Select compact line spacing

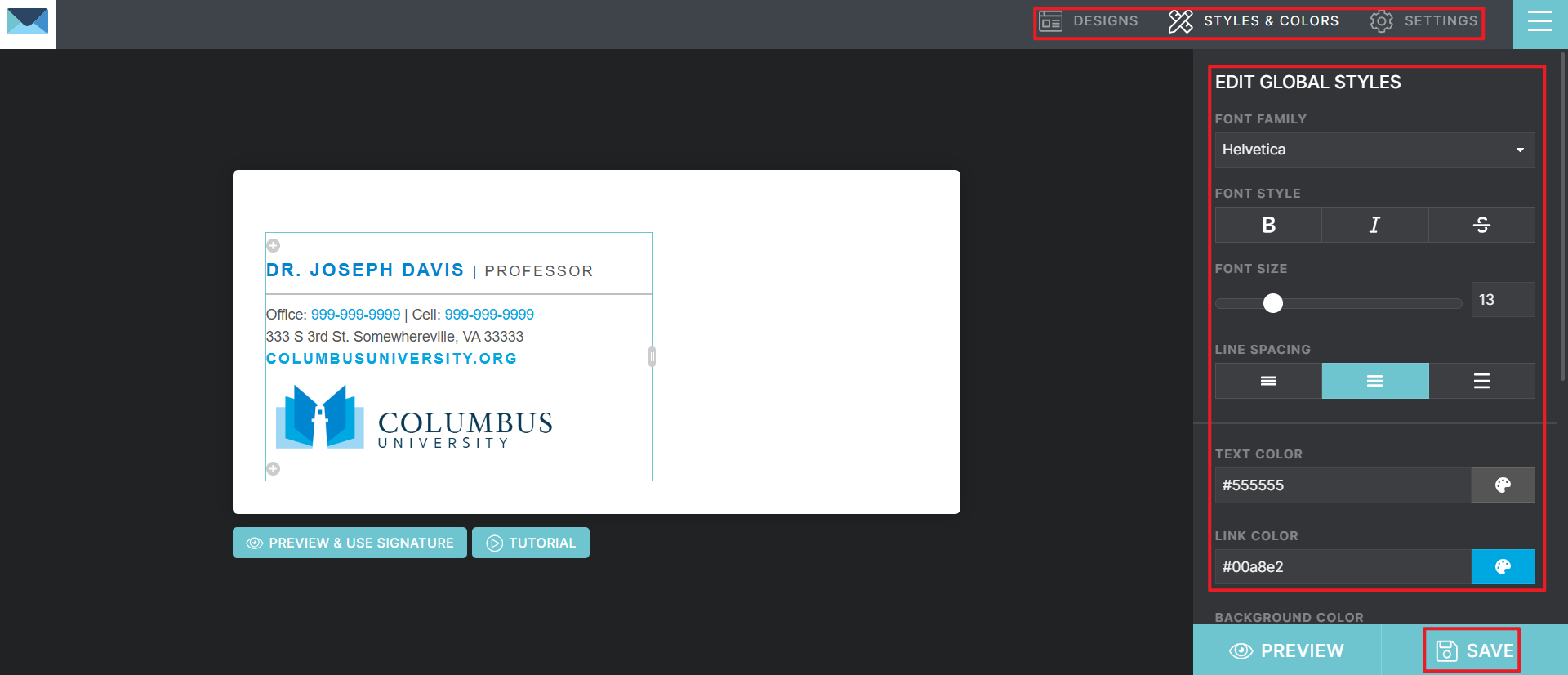1268,381
